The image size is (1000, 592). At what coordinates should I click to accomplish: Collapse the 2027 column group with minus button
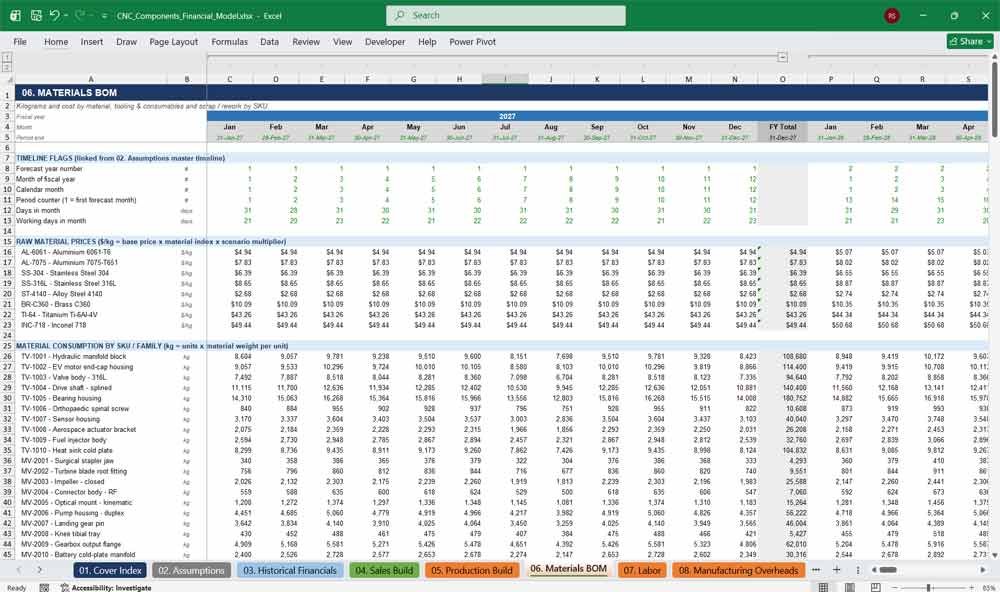click(x=783, y=57)
